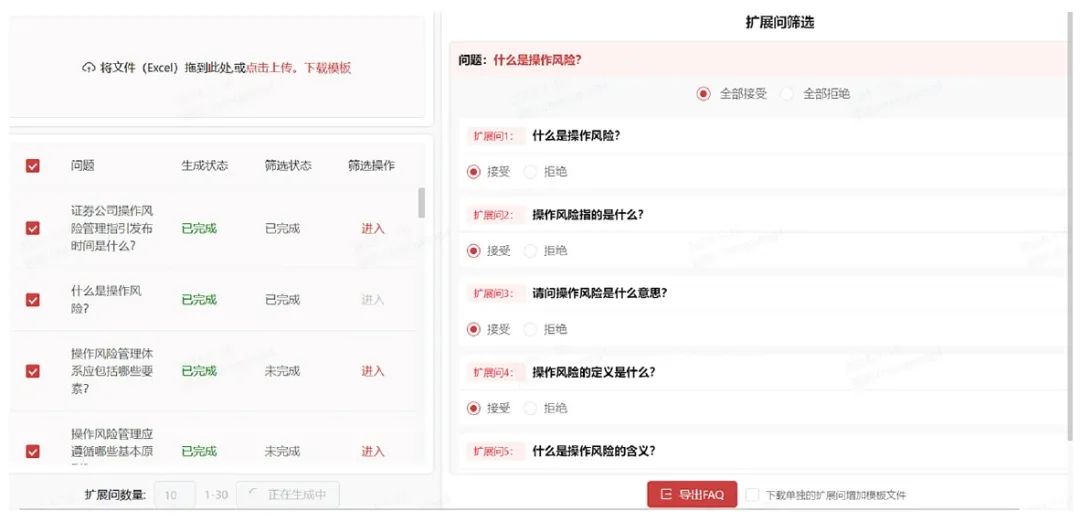Select 接受 for 扩展问2
1080x522 pixels.
point(473,251)
